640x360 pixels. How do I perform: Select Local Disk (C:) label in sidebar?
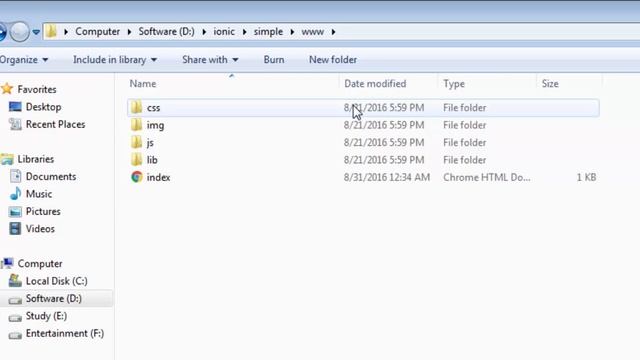[x=57, y=281]
